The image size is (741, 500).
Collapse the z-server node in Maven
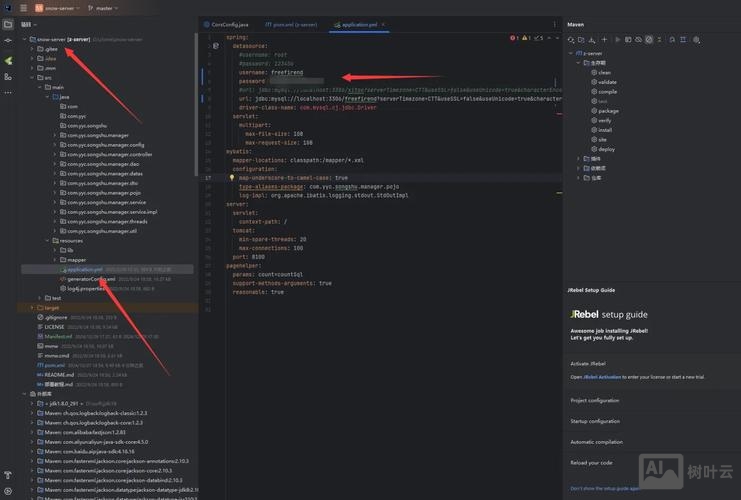tap(571, 53)
